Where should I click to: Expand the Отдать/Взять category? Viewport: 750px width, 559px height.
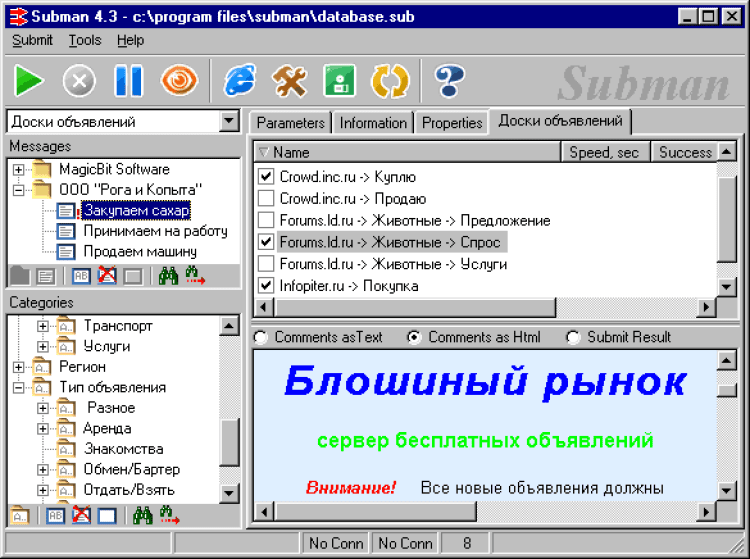(x=43, y=490)
